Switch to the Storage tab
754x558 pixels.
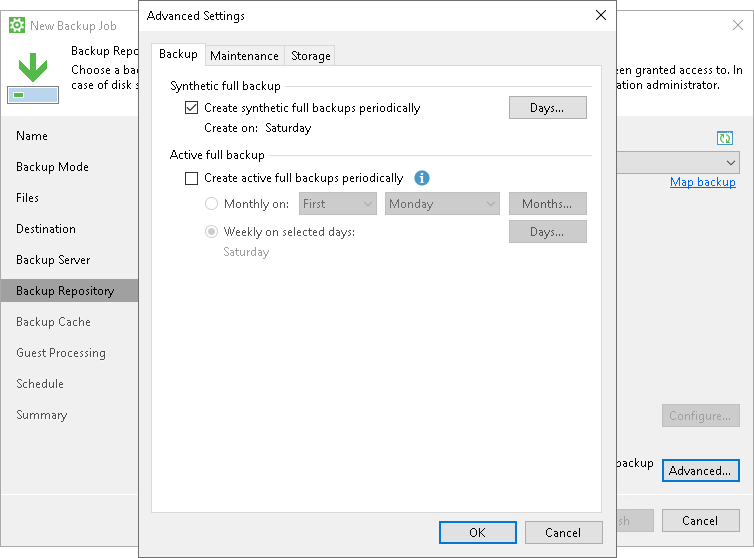[310, 56]
